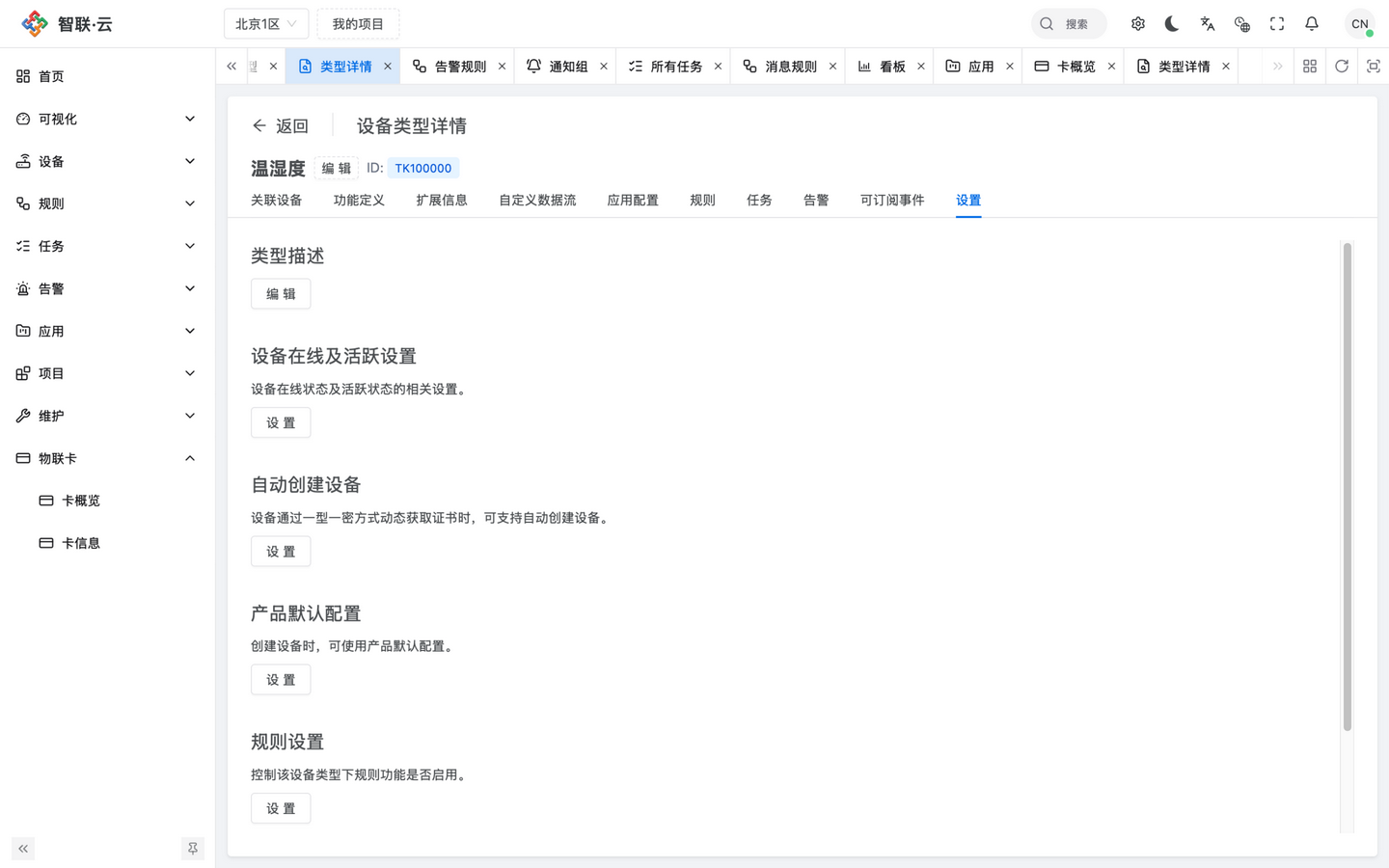Image resolution: width=1389 pixels, height=868 pixels.
Task: Collapse the 物联卡 sidebar menu
Action: tap(107, 458)
